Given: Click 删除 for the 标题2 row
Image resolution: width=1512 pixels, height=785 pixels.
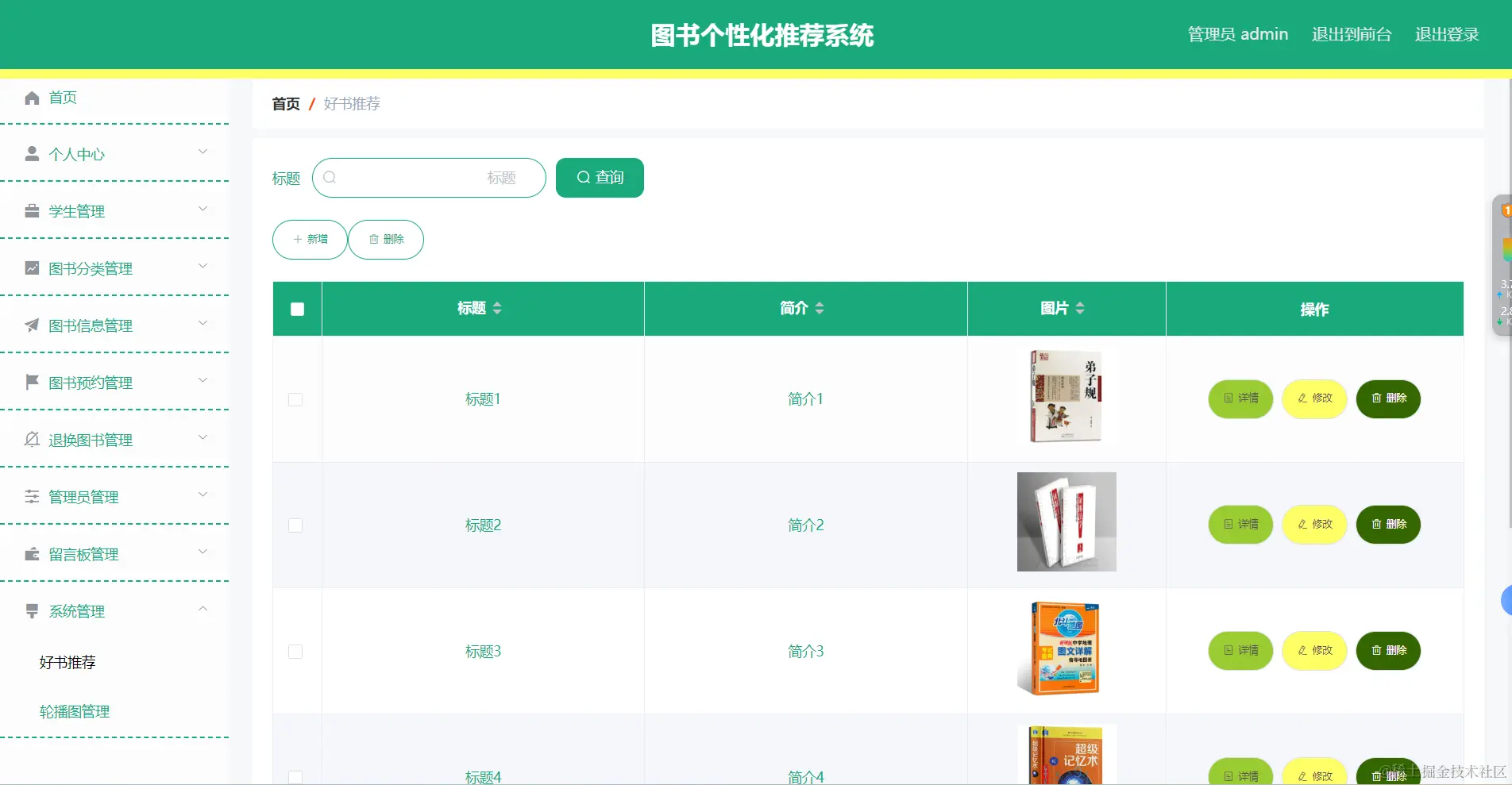Looking at the screenshot, I should pyautogui.click(x=1388, y=525).
